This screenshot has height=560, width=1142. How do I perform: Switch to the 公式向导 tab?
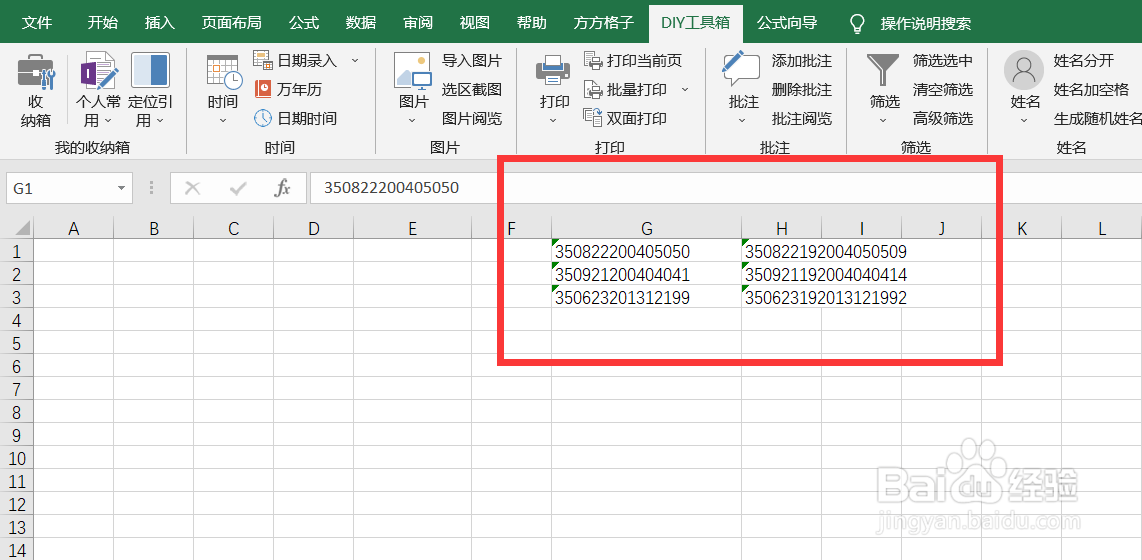787,23
